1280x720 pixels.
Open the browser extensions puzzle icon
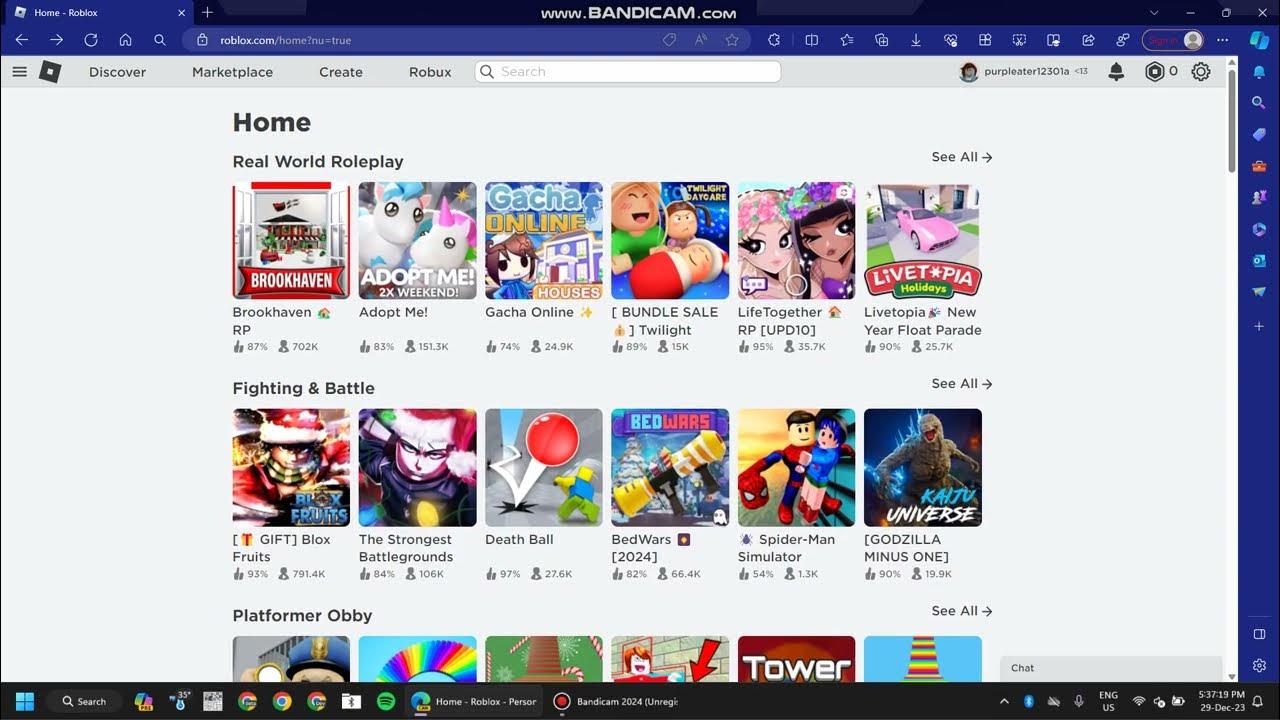point(773,40)
